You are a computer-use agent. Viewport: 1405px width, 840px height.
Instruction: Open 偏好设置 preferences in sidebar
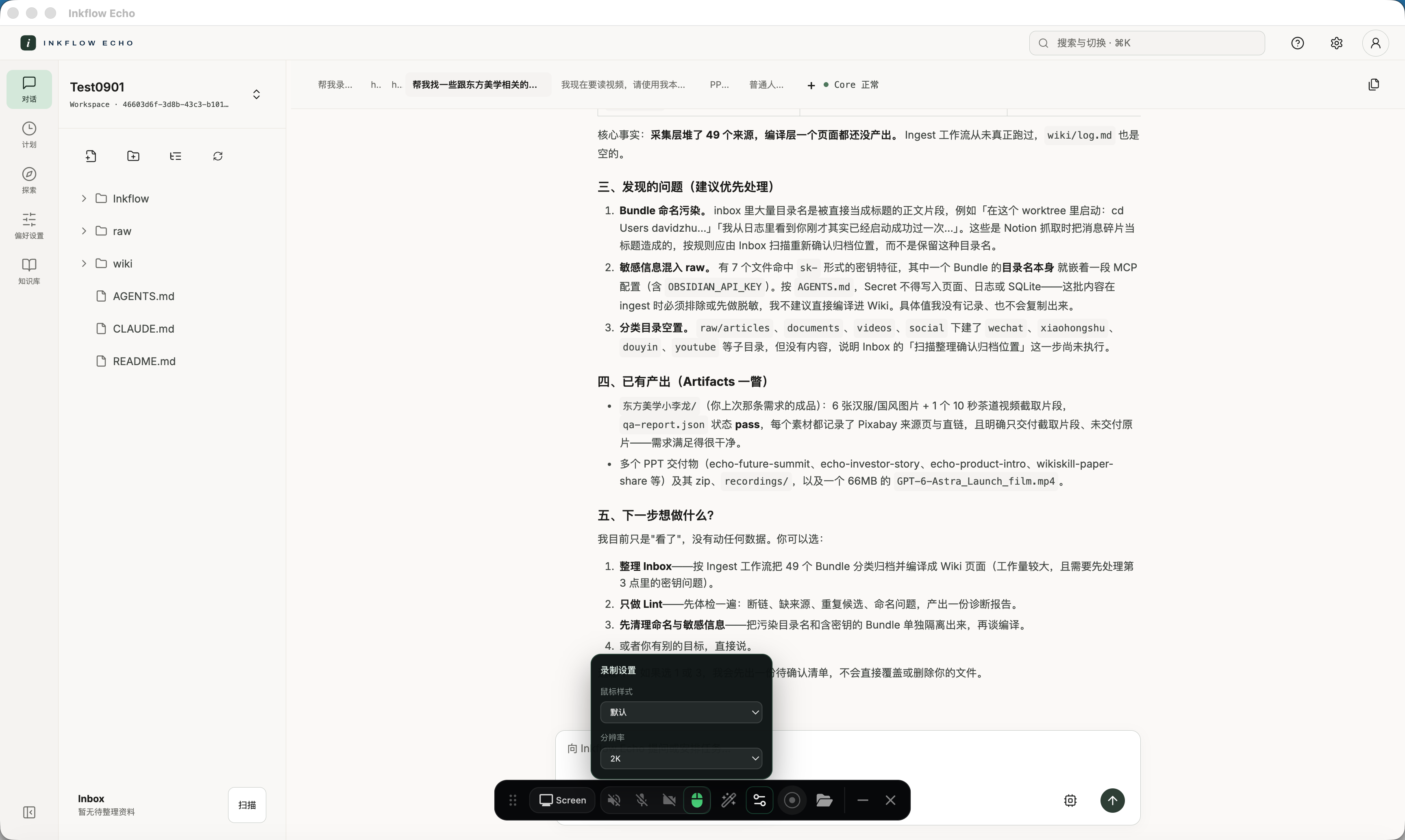[29, 226]
